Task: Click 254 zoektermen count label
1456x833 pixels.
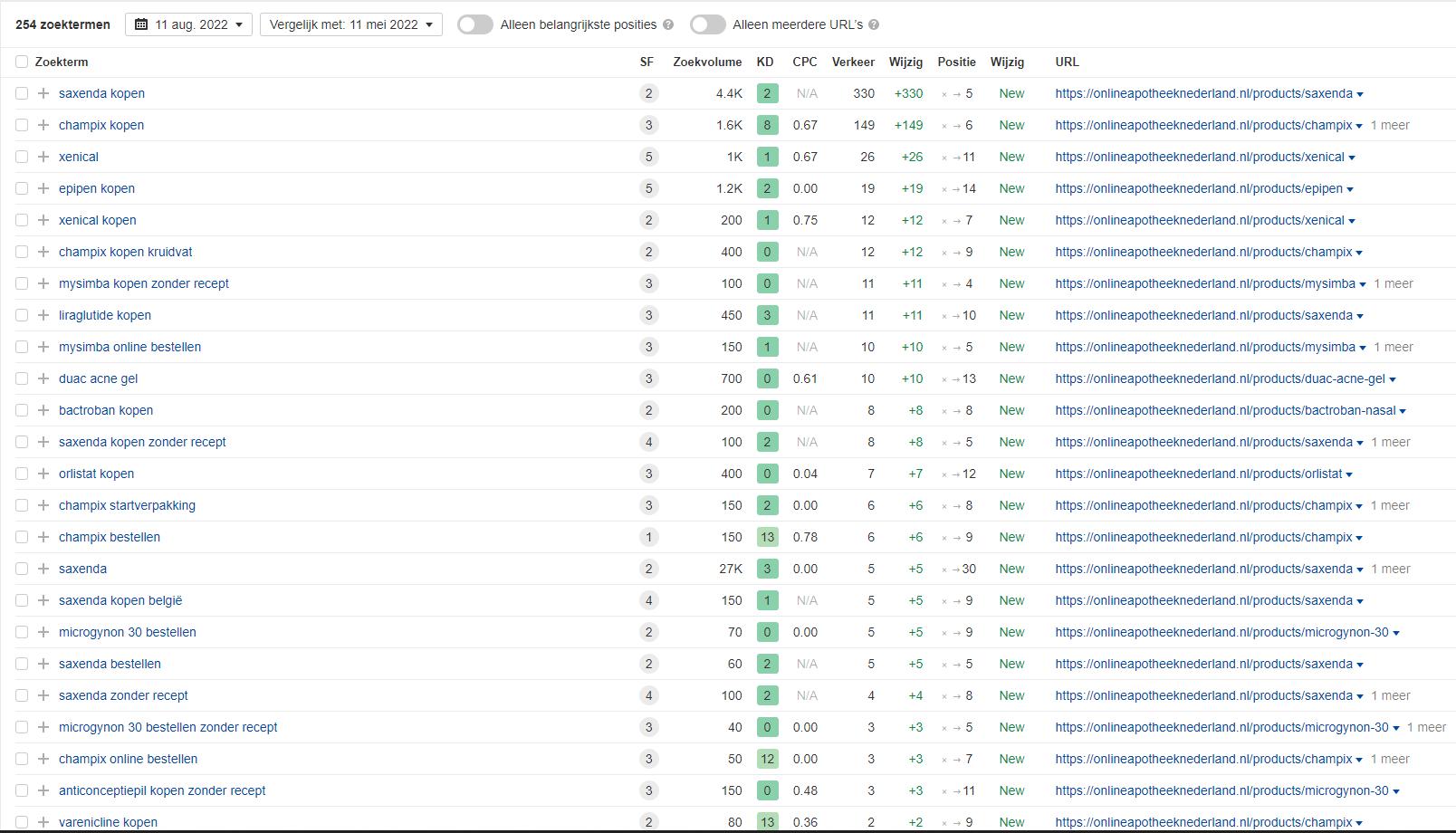Action: tap(62, 24)
